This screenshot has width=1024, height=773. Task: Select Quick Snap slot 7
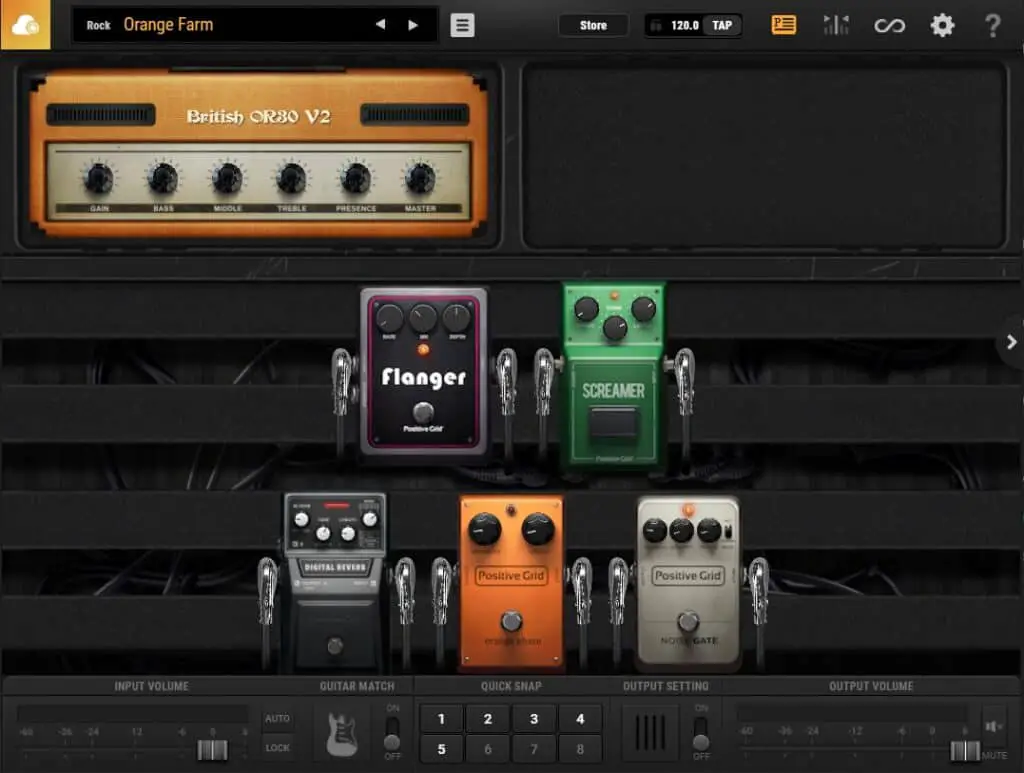point(534,749)
